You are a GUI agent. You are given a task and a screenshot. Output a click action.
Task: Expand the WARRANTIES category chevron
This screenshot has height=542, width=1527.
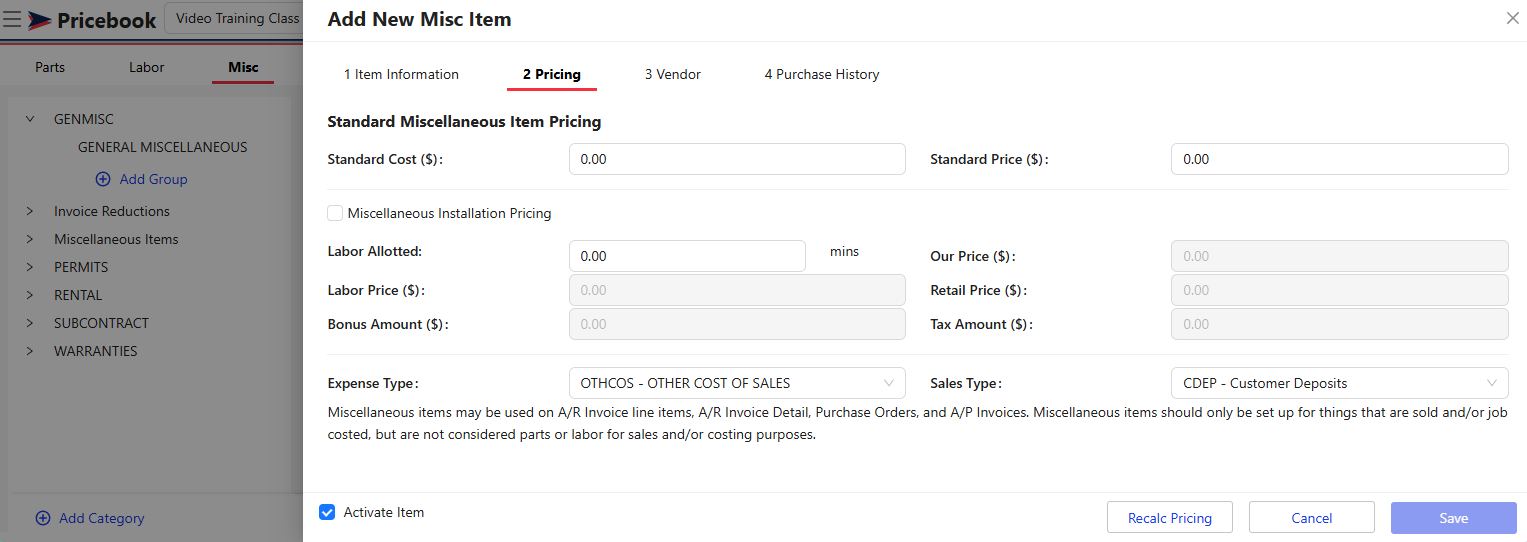30,351
